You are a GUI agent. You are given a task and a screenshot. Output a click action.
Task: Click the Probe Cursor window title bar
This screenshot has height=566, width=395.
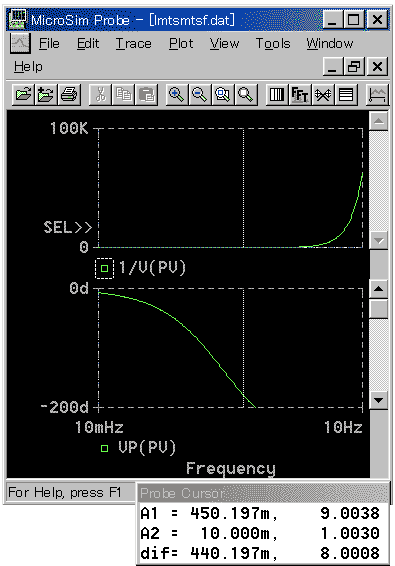(x=264, y=493)
